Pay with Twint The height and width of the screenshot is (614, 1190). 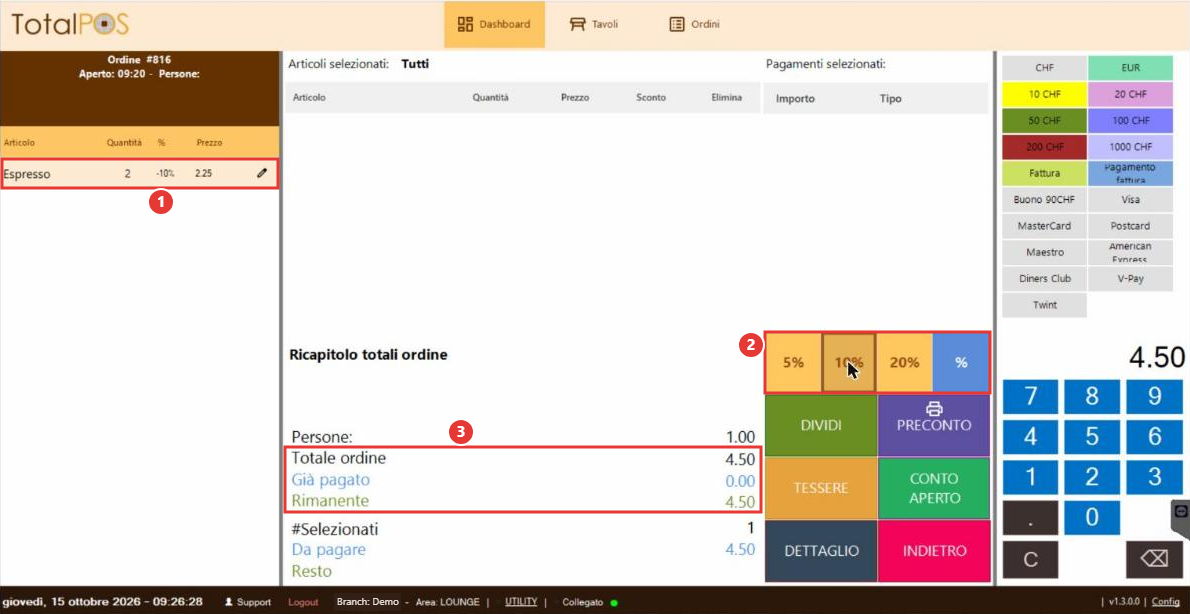click(x=1044, y=305)
